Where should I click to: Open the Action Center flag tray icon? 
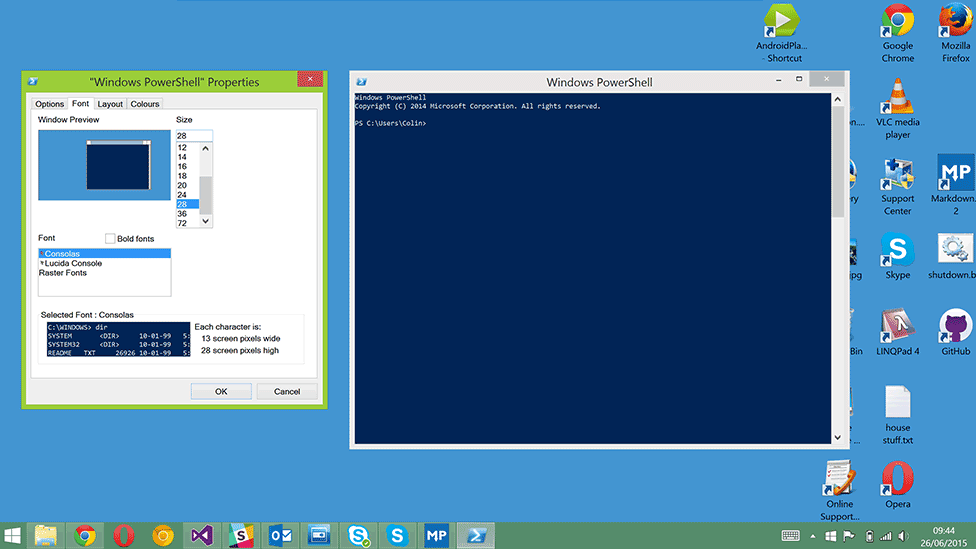[x=848, y=536]
